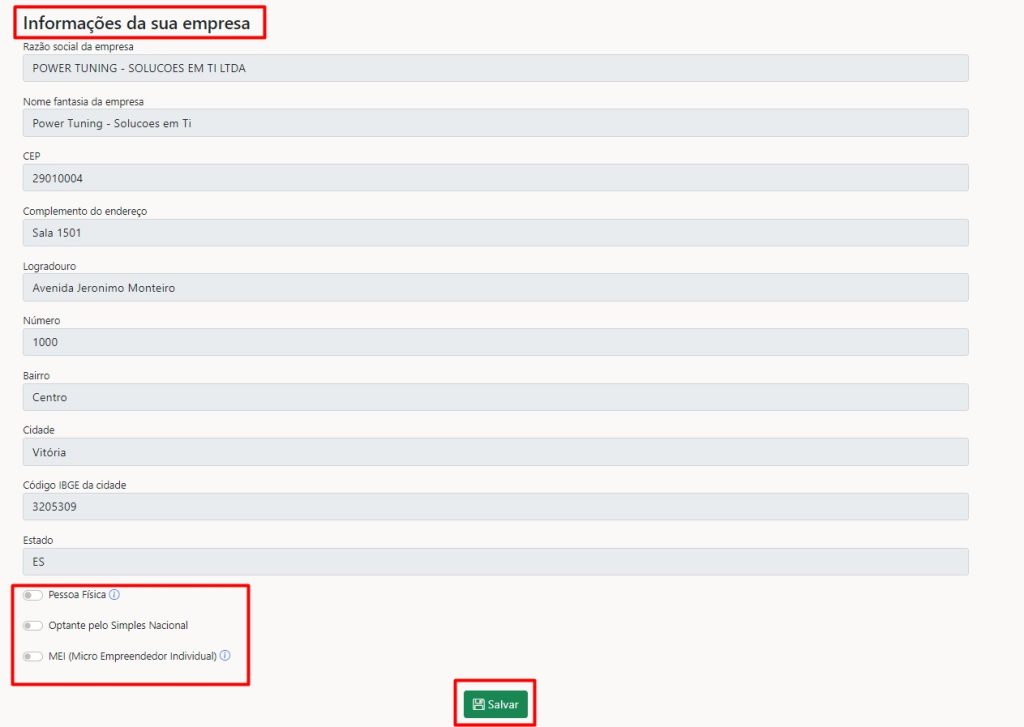Focus the Nome fantasia da empresa field

[495, 123]
